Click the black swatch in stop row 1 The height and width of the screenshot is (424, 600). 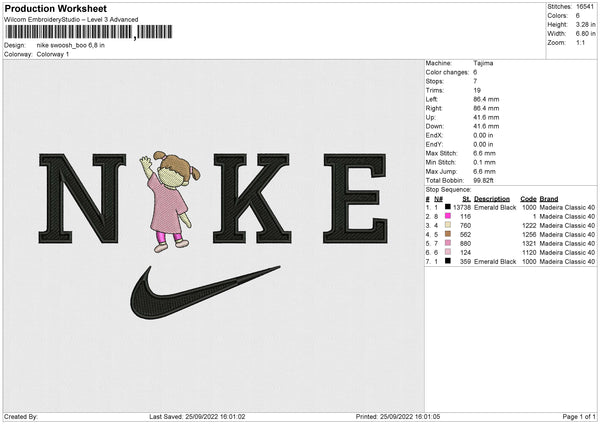click(448, 207)
